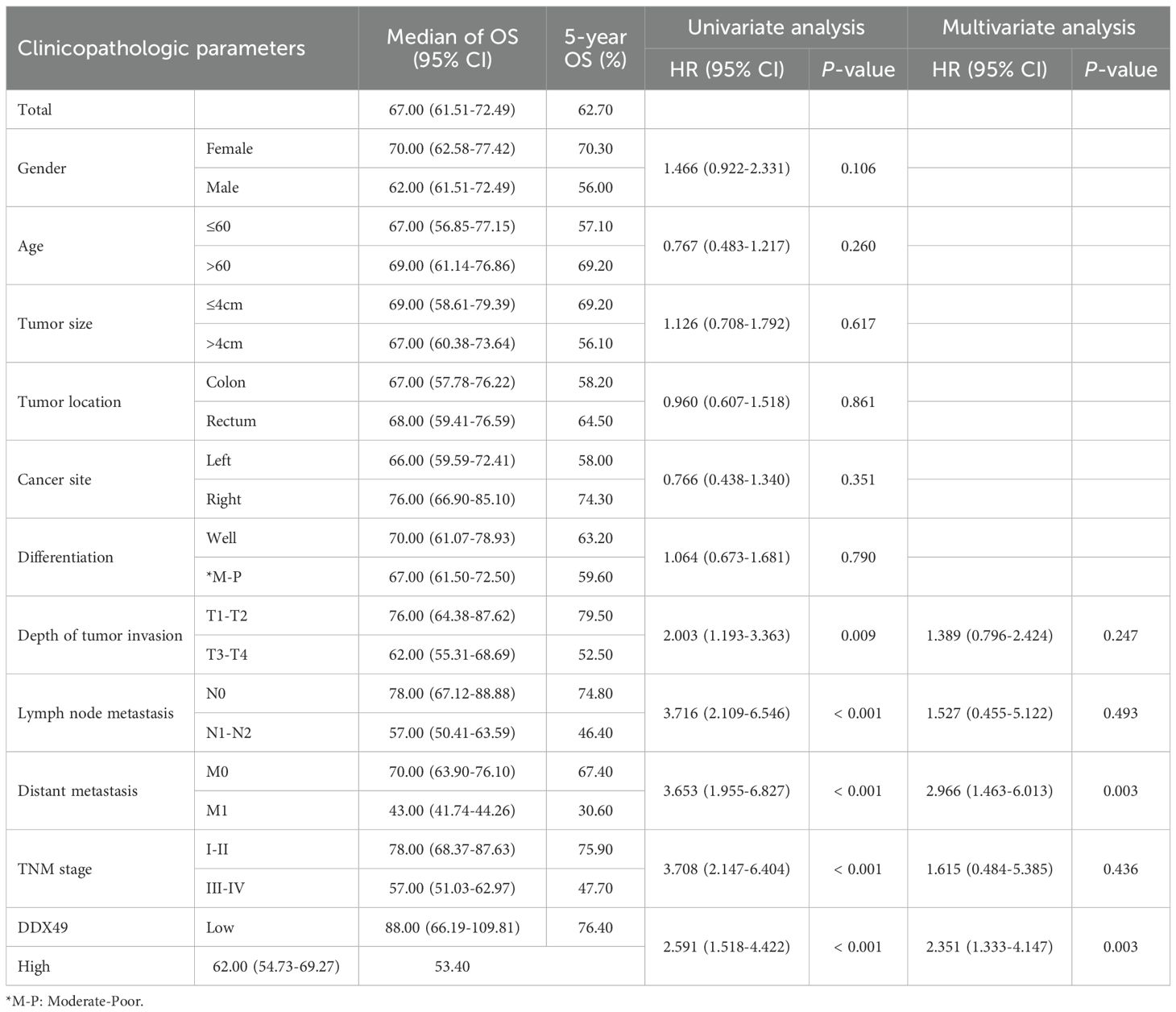Viewport: 1176px width, 1012px height.
Task: Click the DDX49 row label
Action: [43, 927]
